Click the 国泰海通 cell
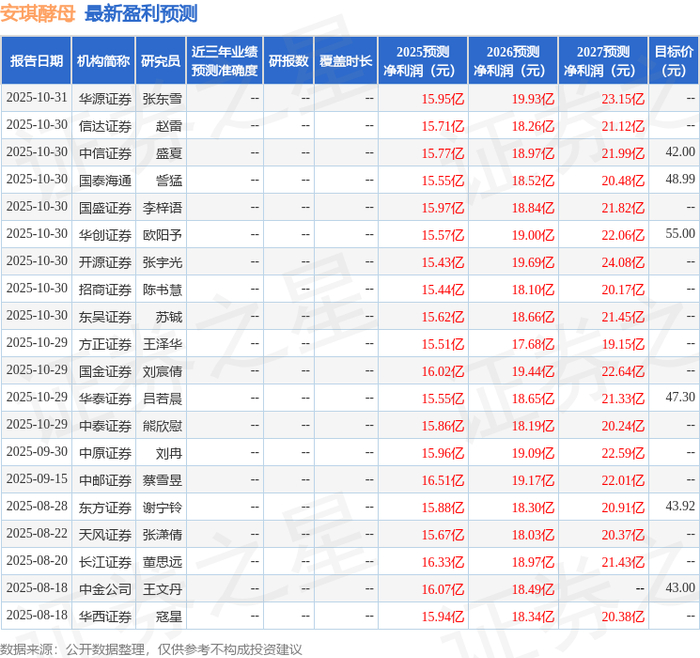 point(105,180)
